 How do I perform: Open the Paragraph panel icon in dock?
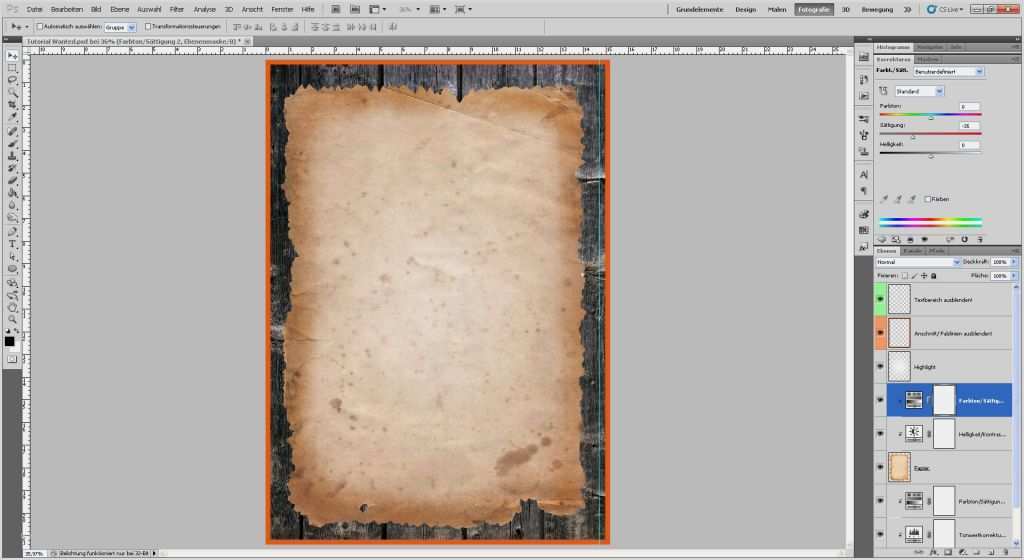pyautogui.click(x=863, y=191)
